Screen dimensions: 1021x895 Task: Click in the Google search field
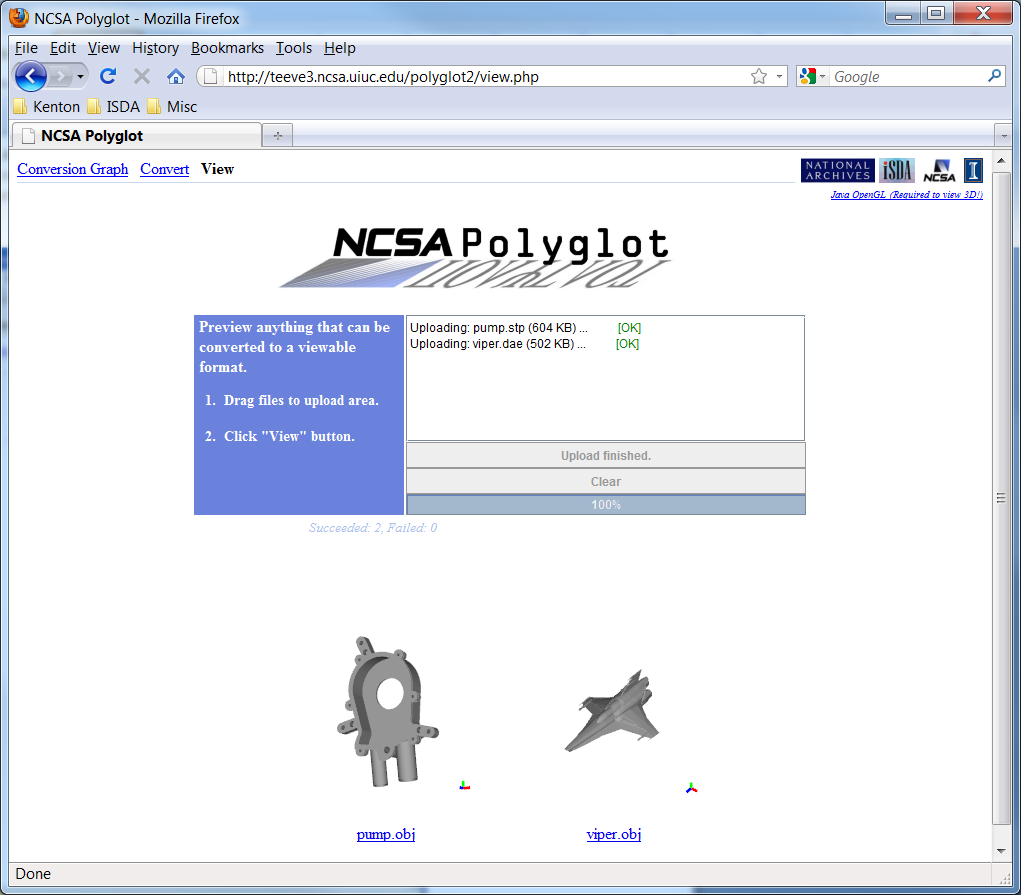(908, 77)
